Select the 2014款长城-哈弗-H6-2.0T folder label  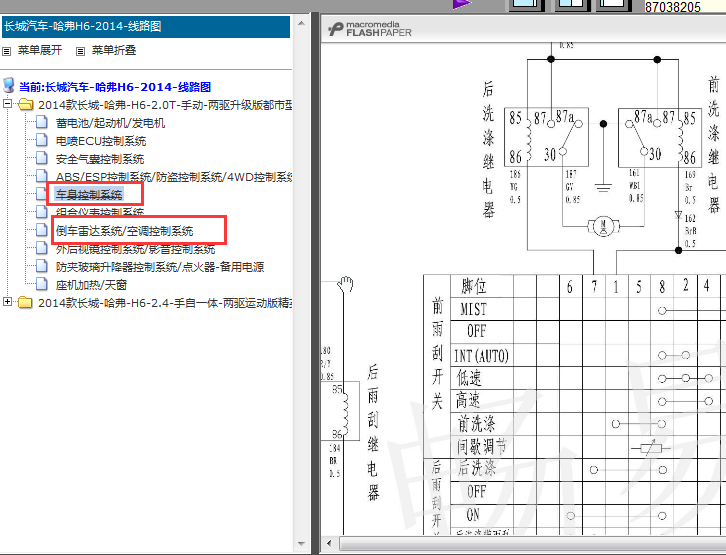point(165,105)
